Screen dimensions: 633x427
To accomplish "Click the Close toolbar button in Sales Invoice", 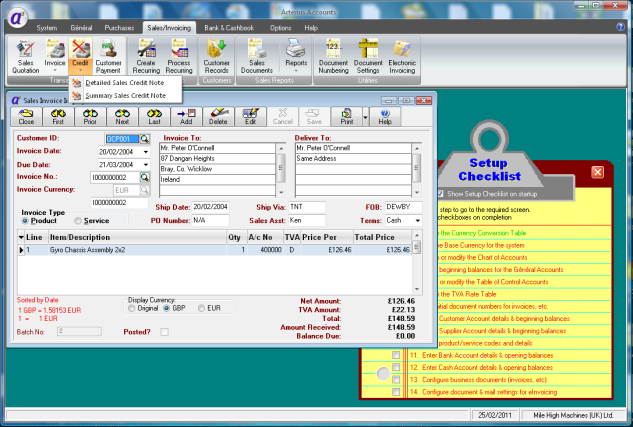I will (26, 117).
